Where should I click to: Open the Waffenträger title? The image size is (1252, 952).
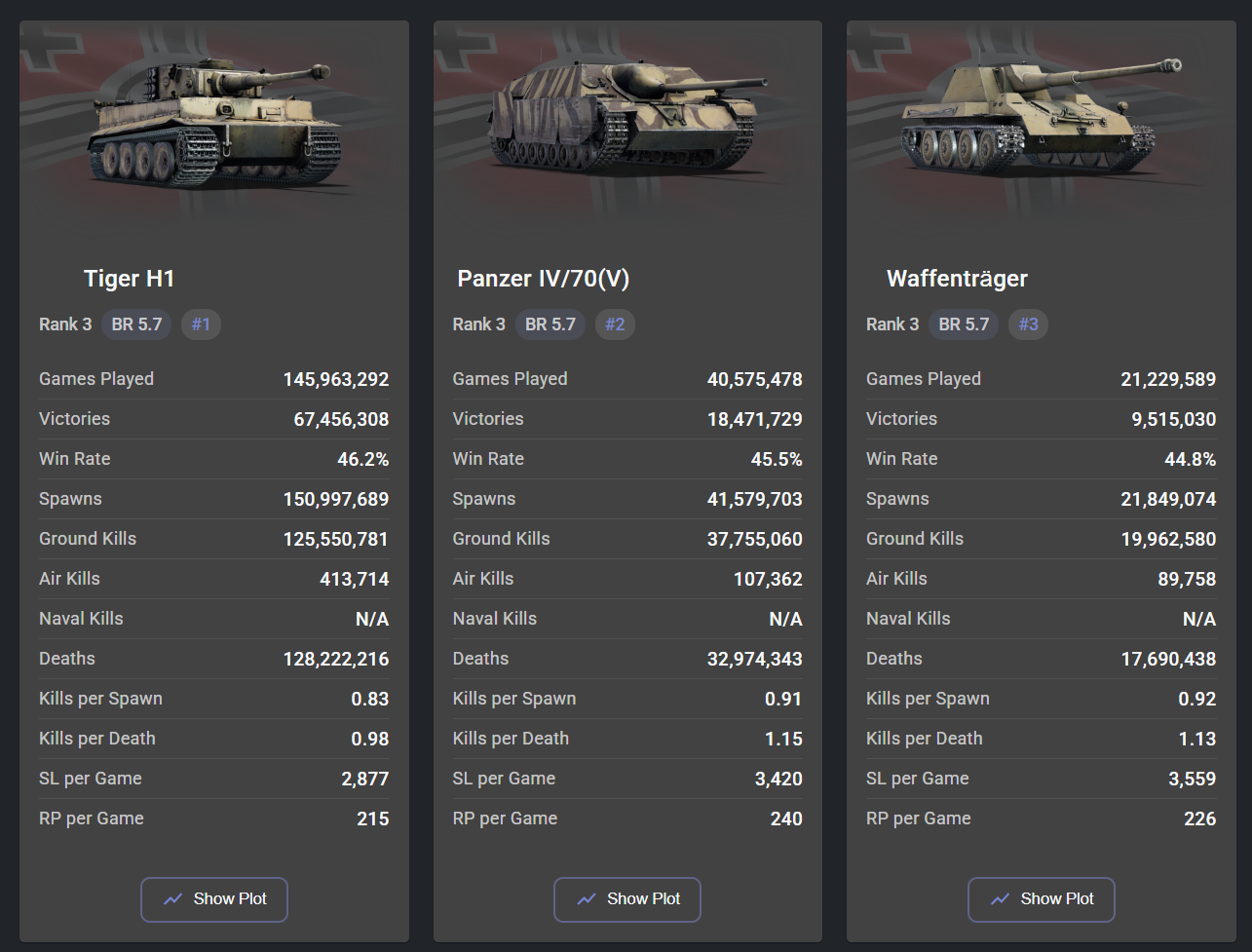(x=957, y=279)
